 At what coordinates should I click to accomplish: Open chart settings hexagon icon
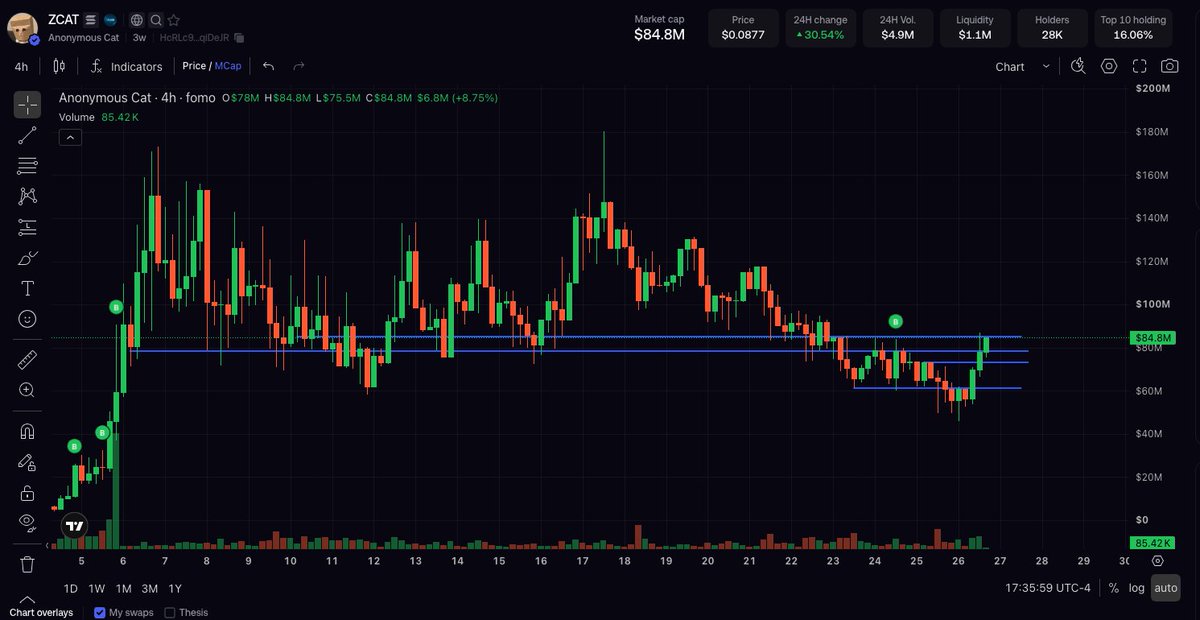tap(1109, 66)
